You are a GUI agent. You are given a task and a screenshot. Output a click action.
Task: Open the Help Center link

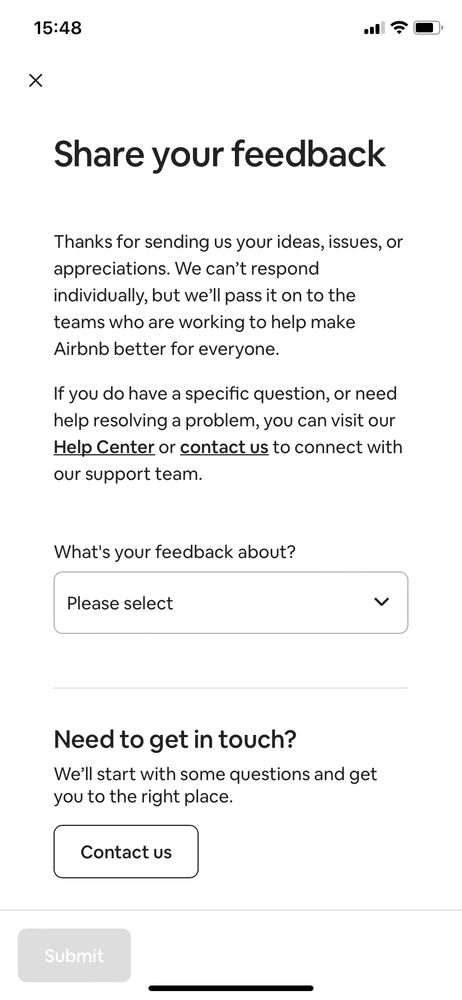coord(104,447)
